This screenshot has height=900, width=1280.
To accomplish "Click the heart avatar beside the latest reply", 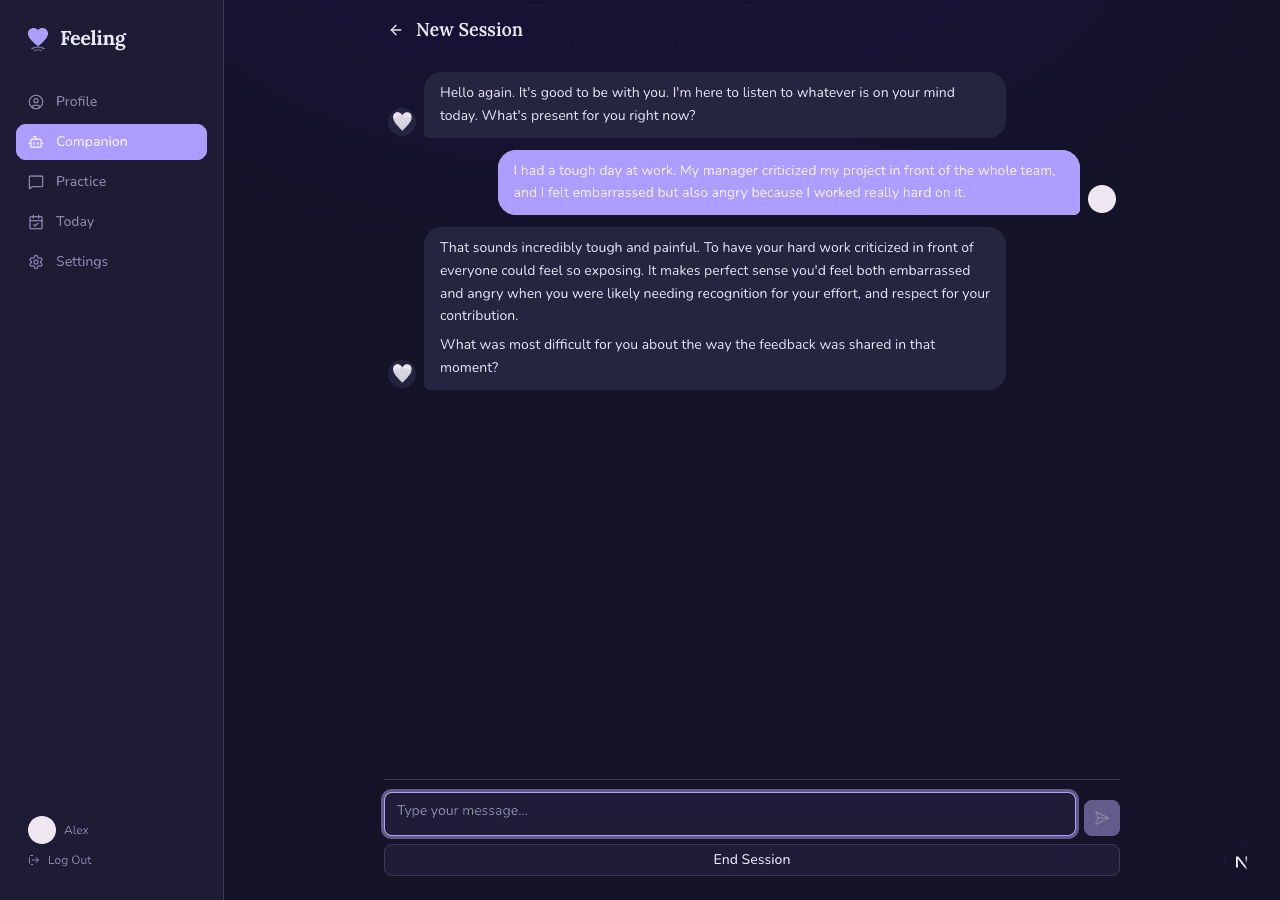I will pos(402,373).
